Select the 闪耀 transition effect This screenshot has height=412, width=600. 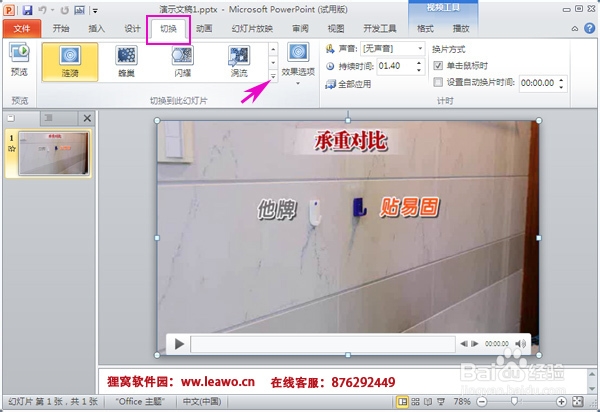[x=183, y=62]
